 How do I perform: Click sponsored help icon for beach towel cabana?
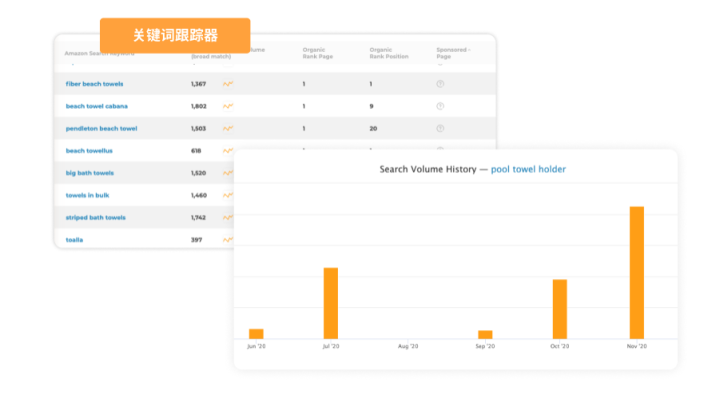440,106
